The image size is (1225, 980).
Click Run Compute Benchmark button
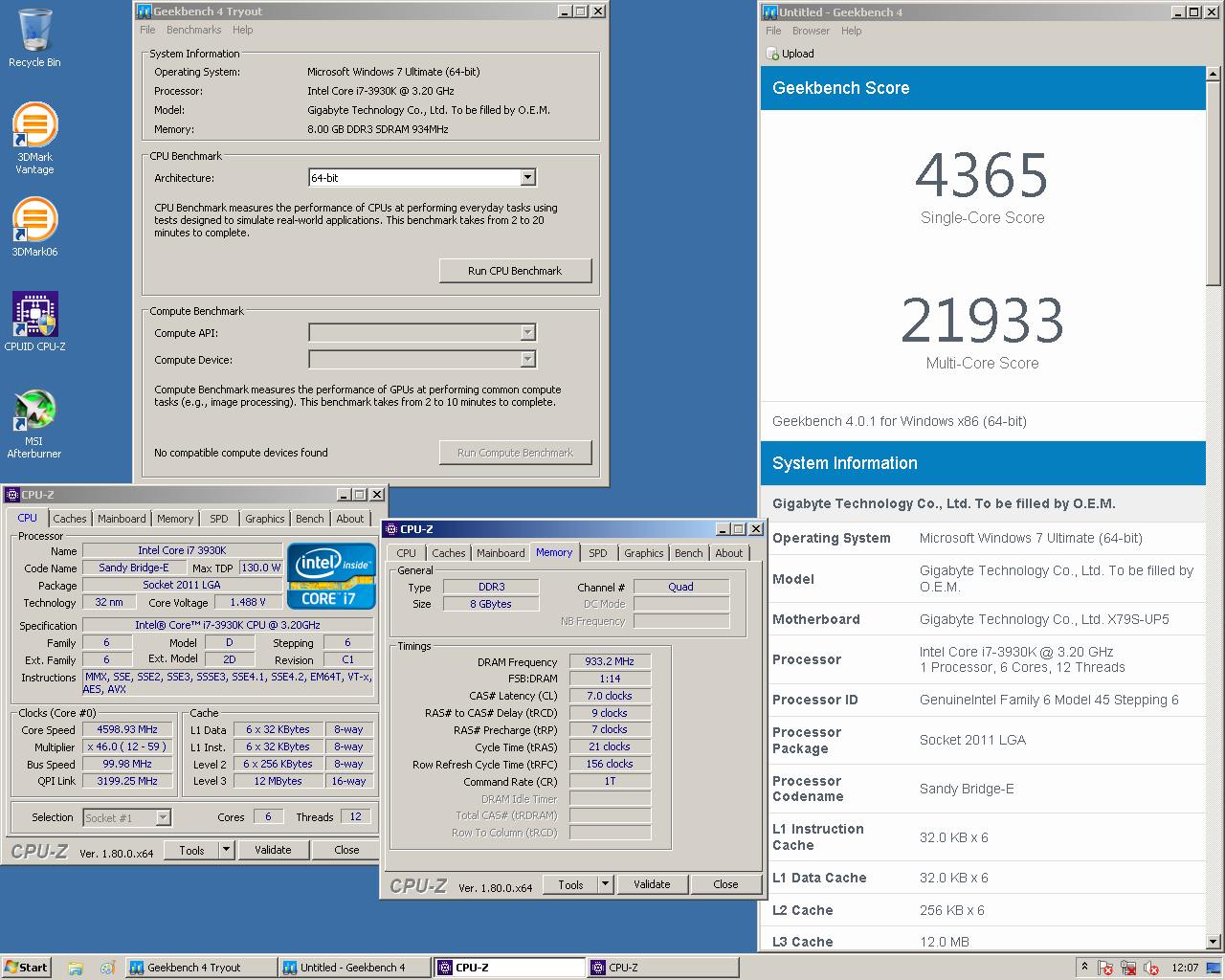[x=515, y=453]
